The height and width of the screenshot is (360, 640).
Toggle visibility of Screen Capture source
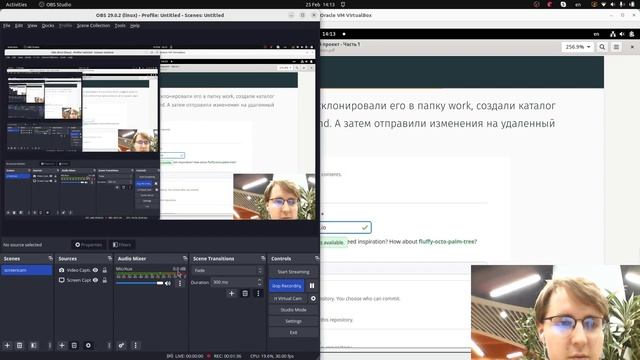[95, 280]
